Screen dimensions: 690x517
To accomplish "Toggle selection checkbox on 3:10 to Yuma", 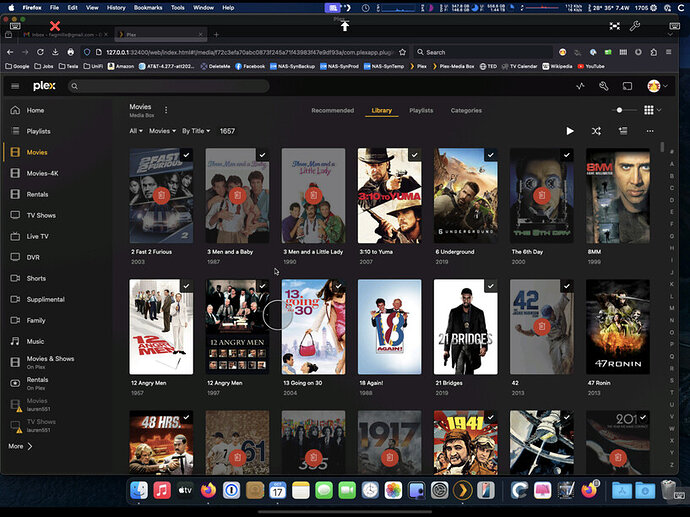I will tap(415, 155).
